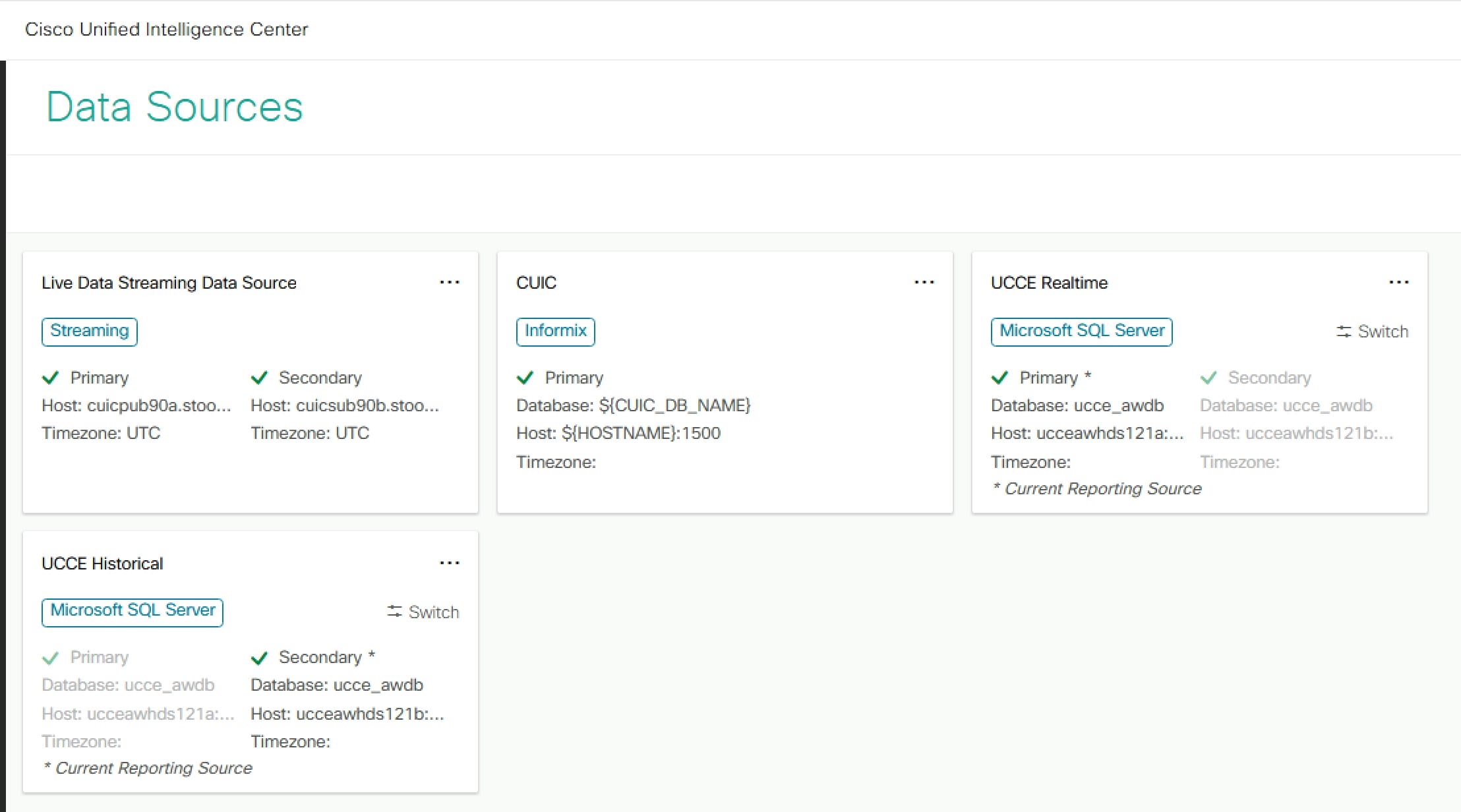This screenshot has height=812, width=1461.
Task: Click the Cisco Unified Intelligence Center header
Action: (166, 29)
